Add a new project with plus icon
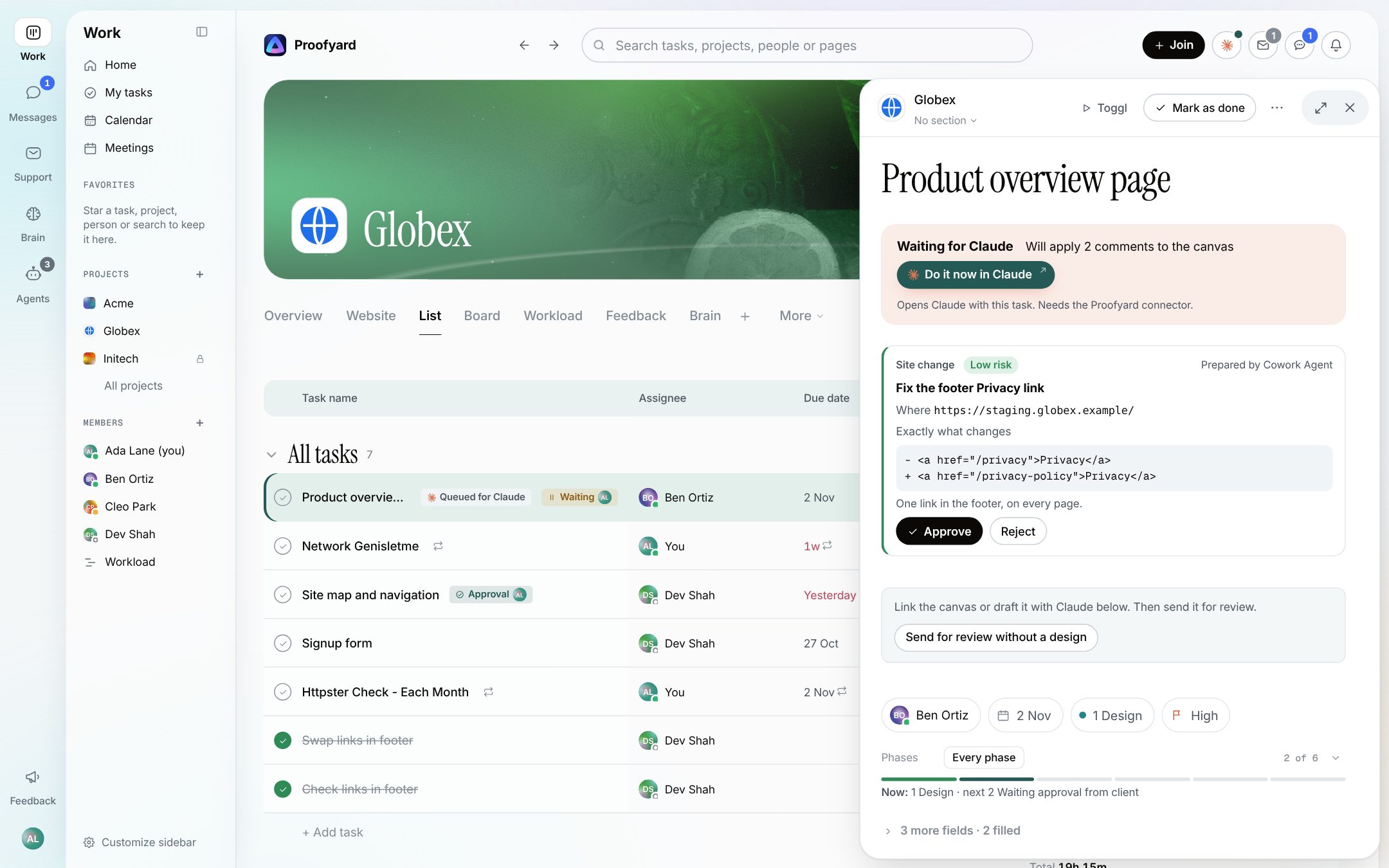This screenshot has width=1389, height=868. pos(199,275)
